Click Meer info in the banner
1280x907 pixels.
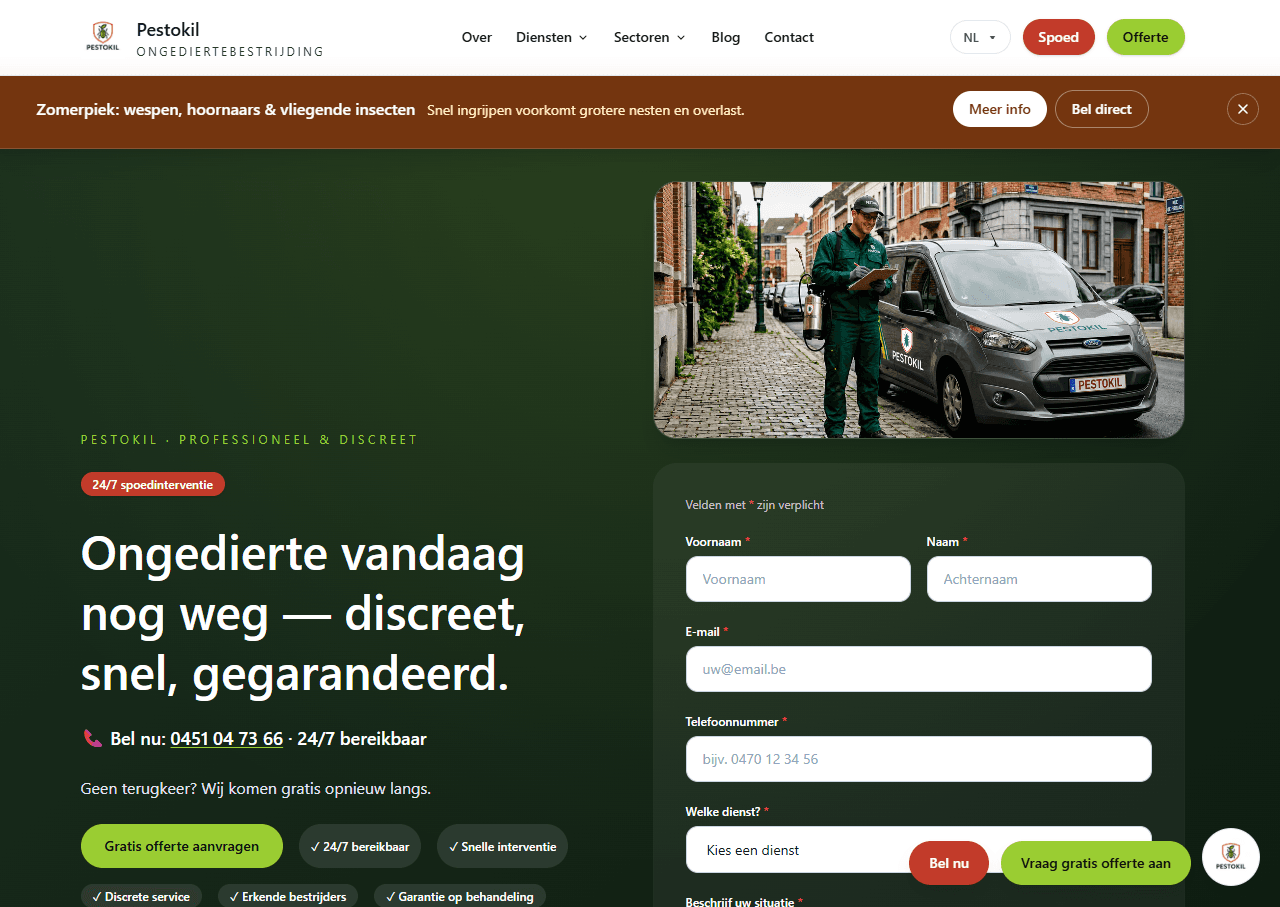pos(1000,109)
